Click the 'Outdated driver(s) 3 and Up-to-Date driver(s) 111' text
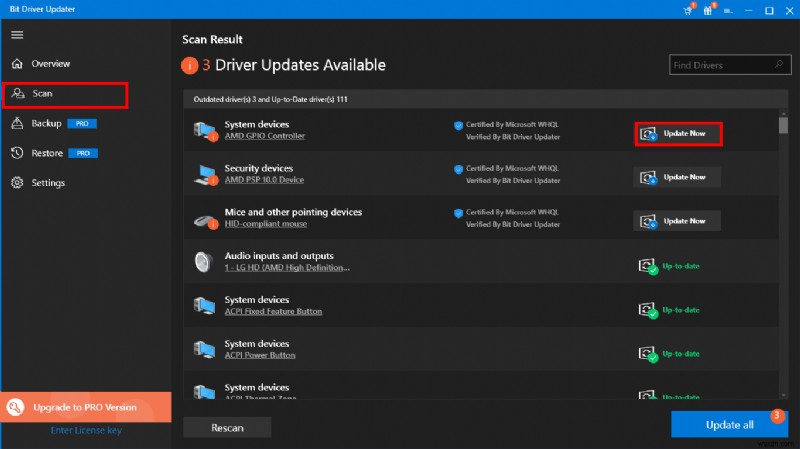The image size is (800, 449). [270, 99]
